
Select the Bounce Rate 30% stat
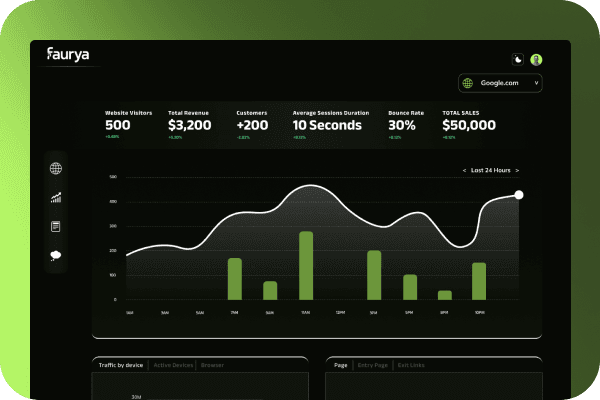406,124
